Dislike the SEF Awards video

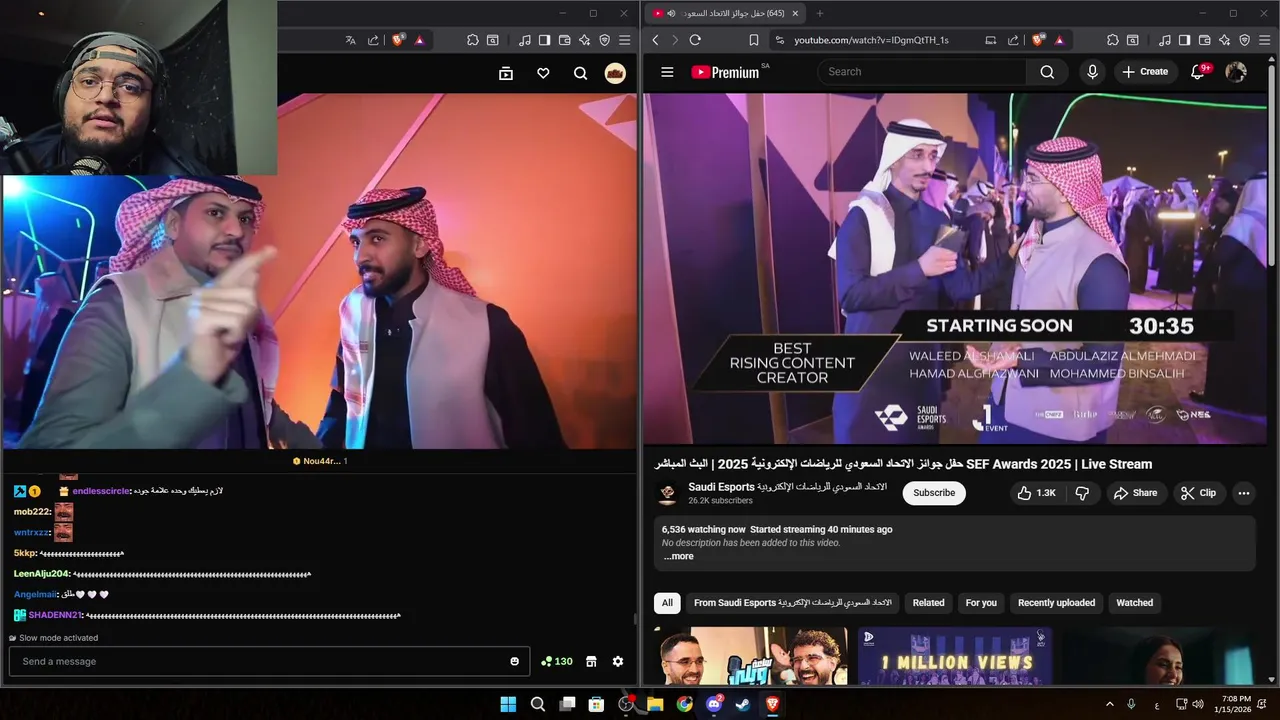click(1082, 493)
